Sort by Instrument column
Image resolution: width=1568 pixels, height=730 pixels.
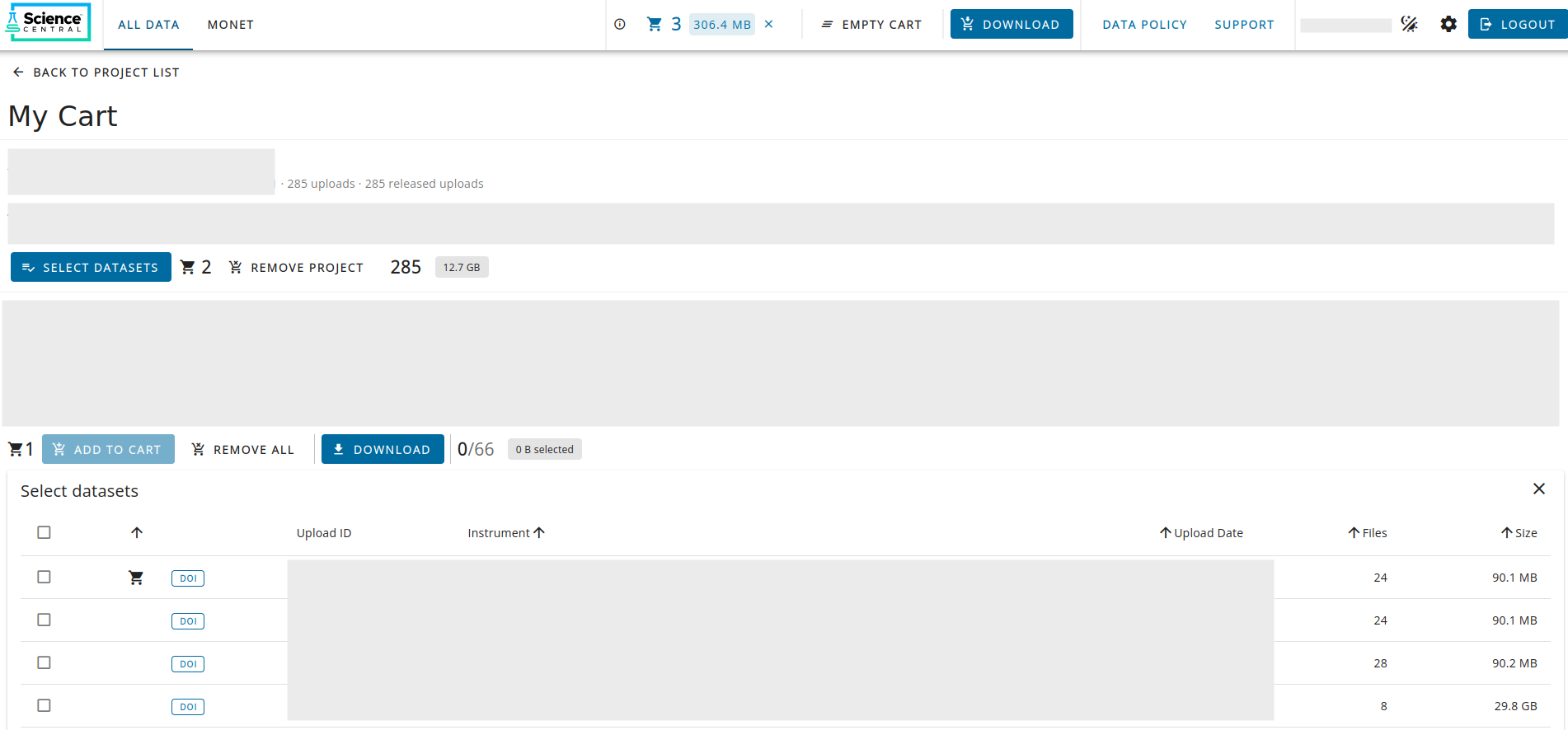click(506, 533)
